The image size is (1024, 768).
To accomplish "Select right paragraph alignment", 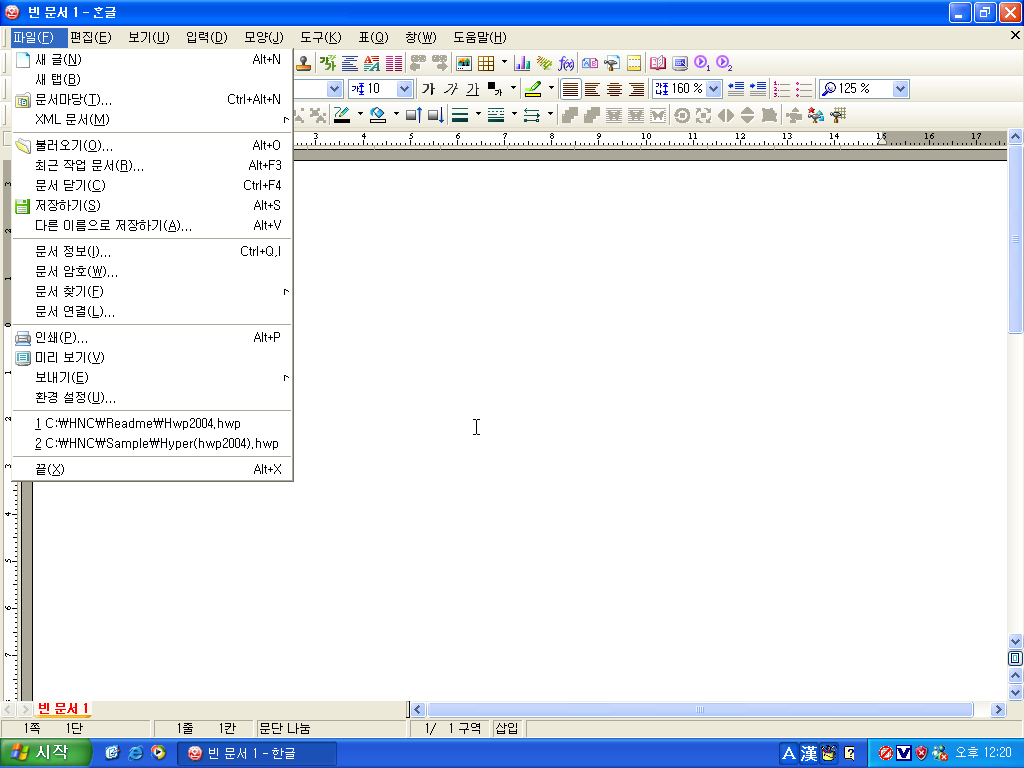I will [x=636, y=88].
